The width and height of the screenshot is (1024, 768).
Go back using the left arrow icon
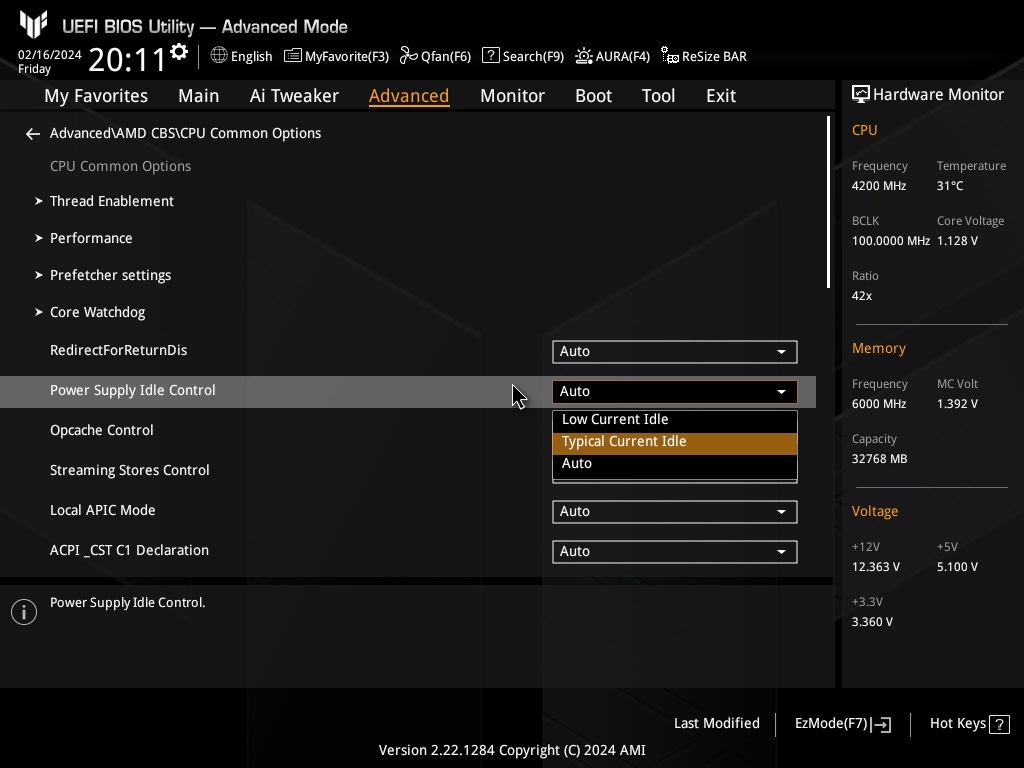point(33,134)
